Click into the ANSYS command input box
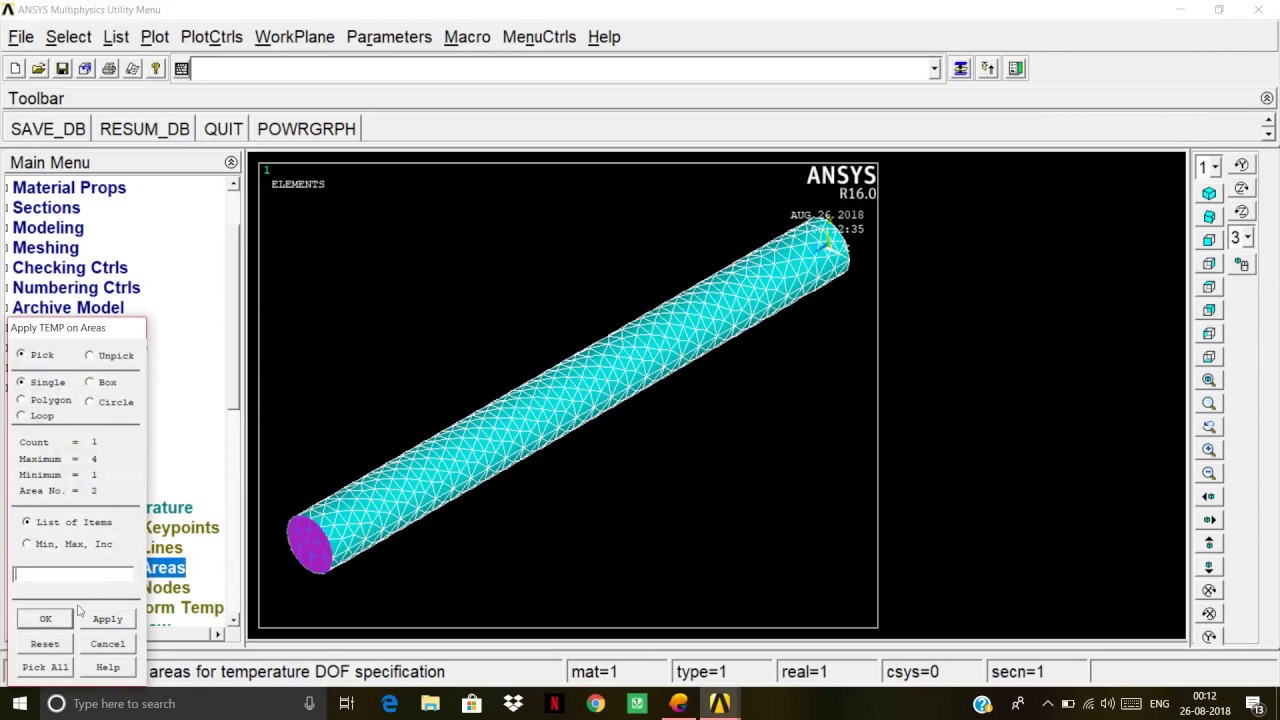 coord(559,68)
